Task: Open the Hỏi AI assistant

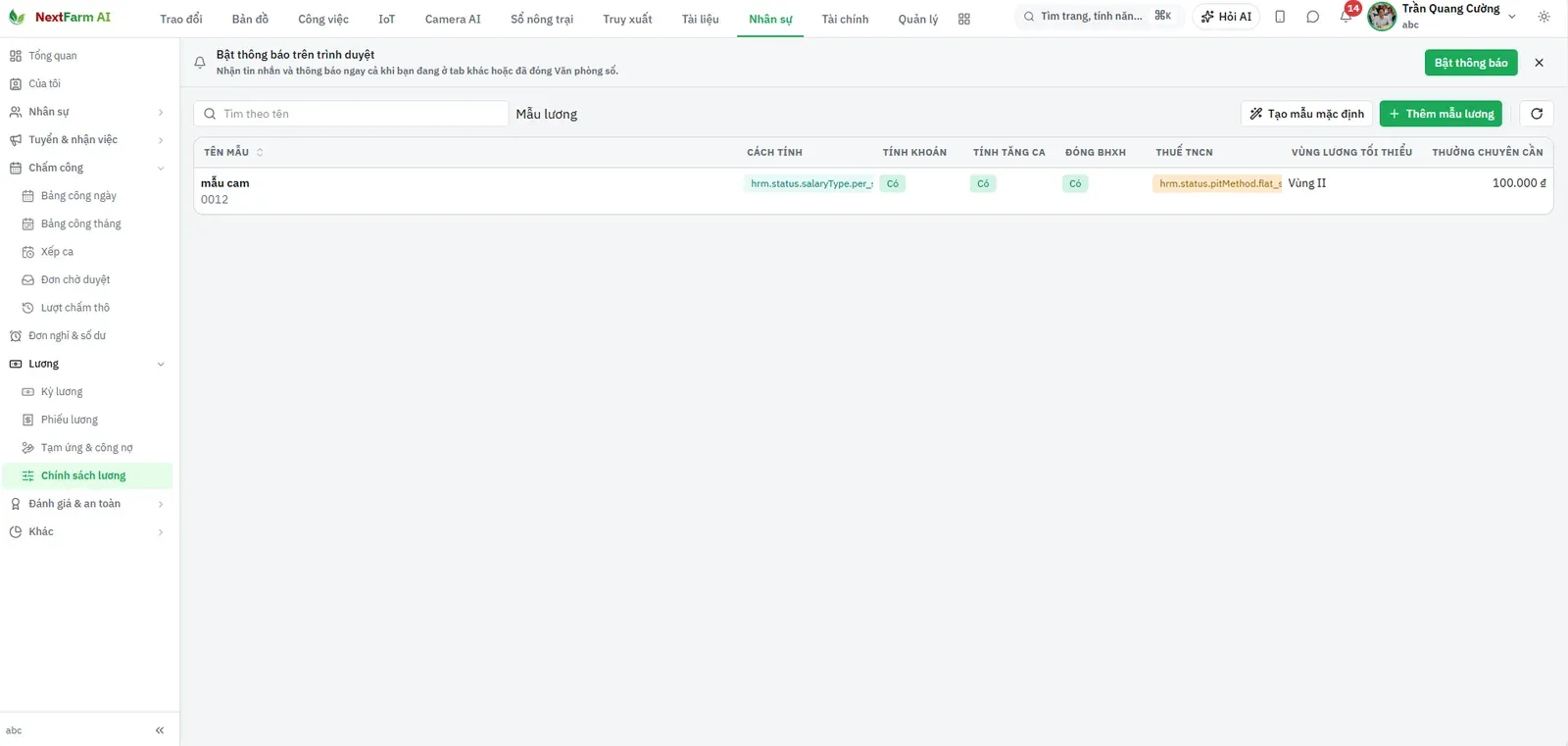Action: coord(1226,17)
